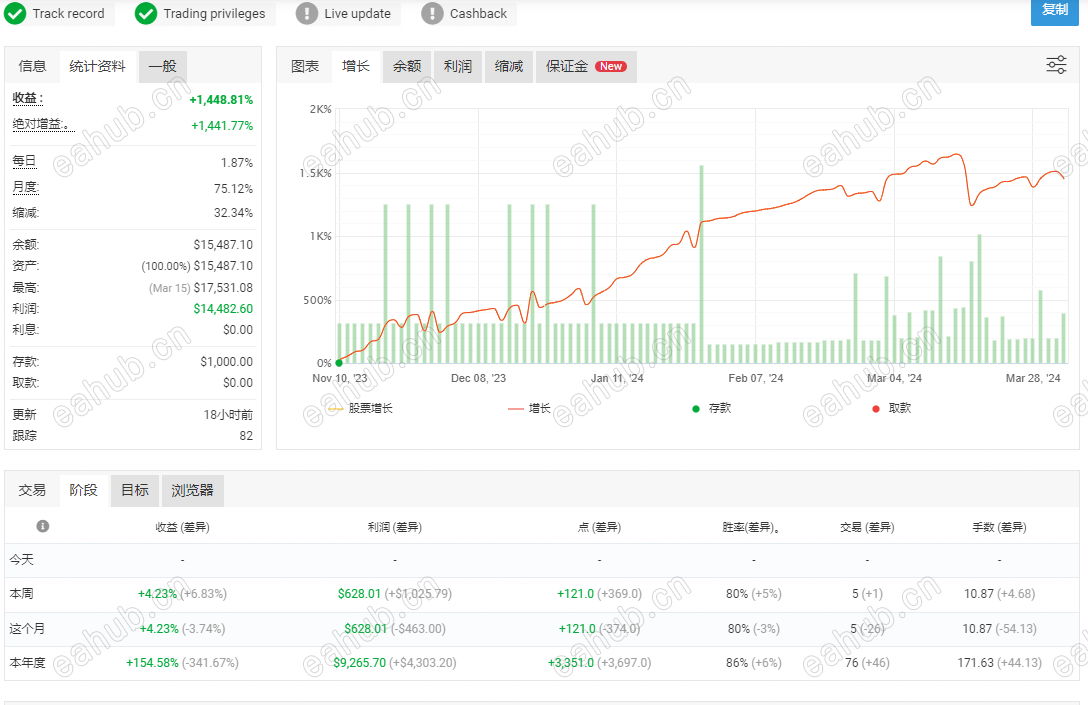Viewport: 1088px width, 705px height.
Task: Click the green Track record checkmark icon
Action: (x=15, y=13)
